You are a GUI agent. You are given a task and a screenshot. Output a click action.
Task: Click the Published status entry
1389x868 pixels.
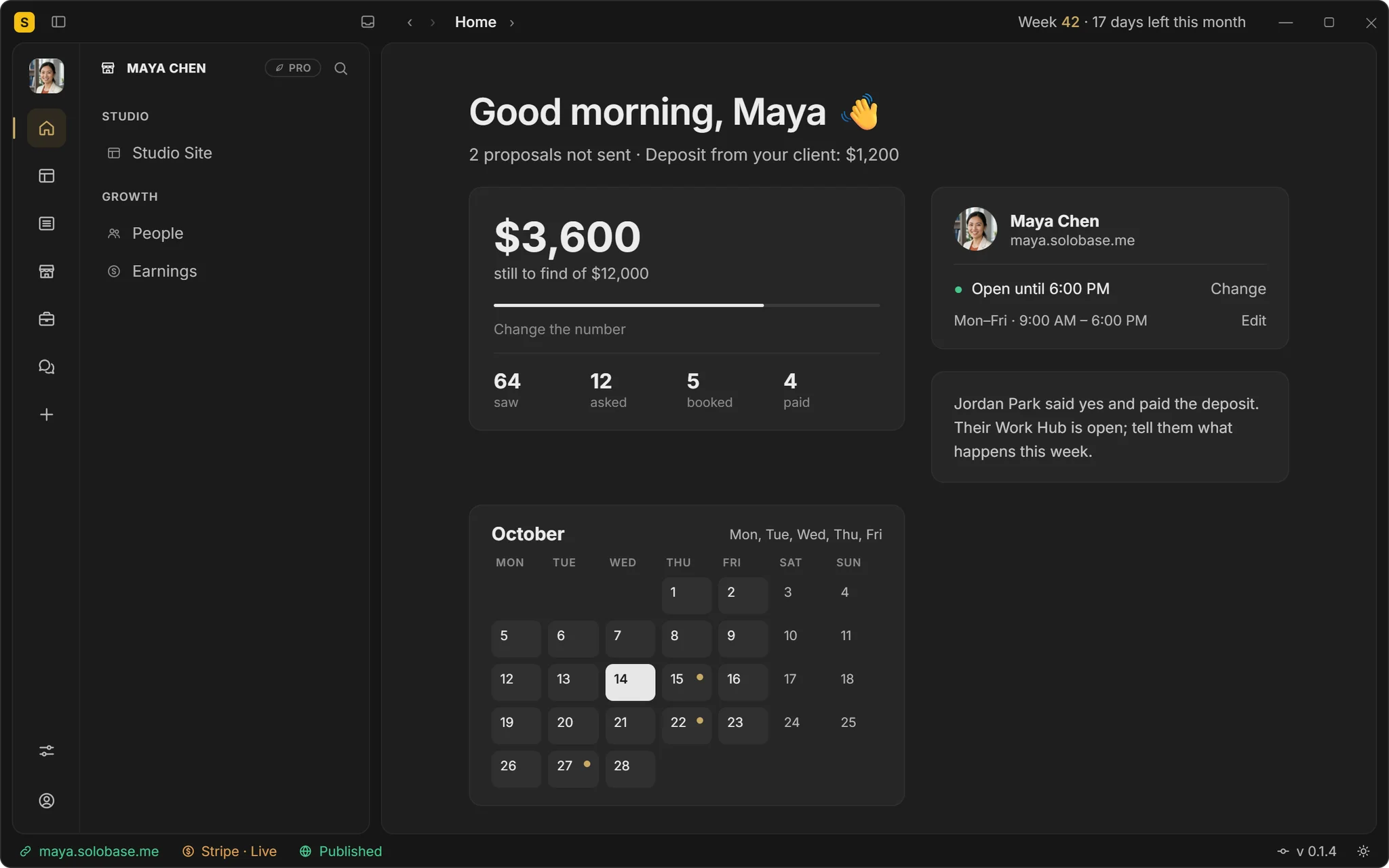click(x=341, y=851)
